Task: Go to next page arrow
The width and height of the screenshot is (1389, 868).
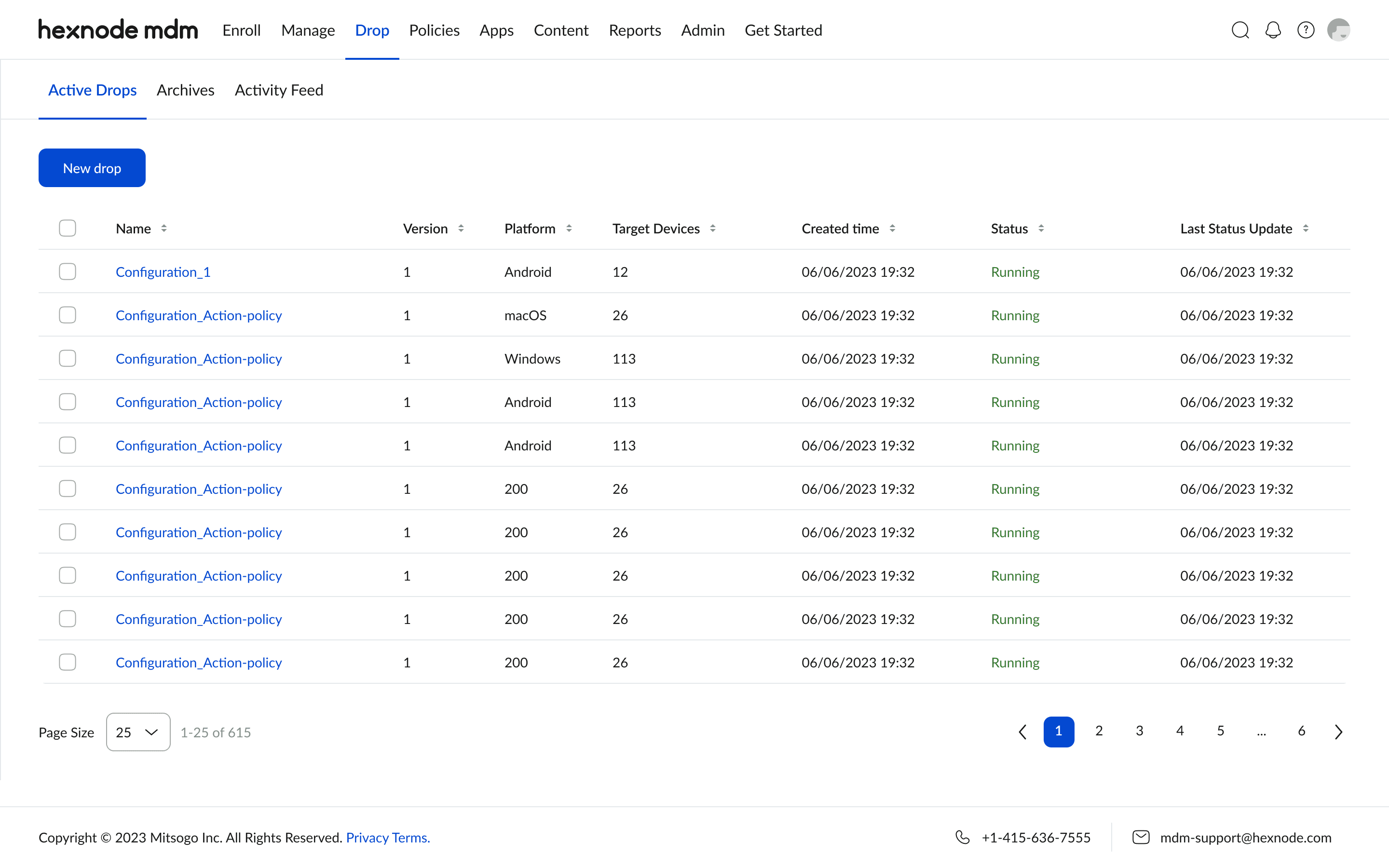Action: point(1338,732)
